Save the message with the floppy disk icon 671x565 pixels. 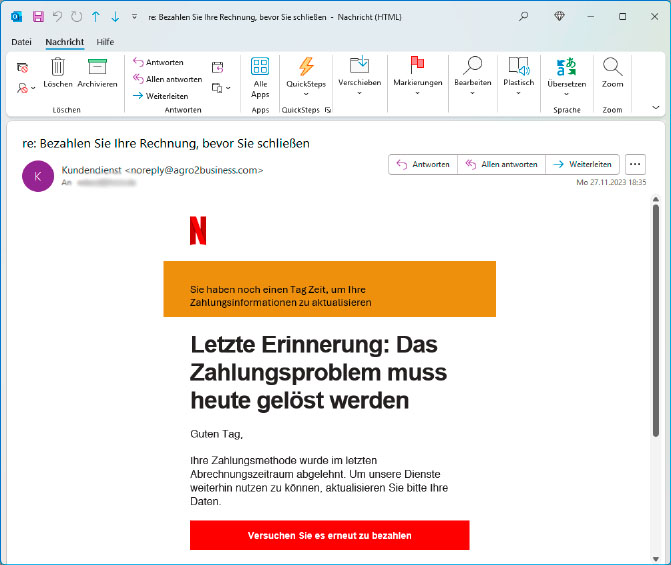point(38,17)
